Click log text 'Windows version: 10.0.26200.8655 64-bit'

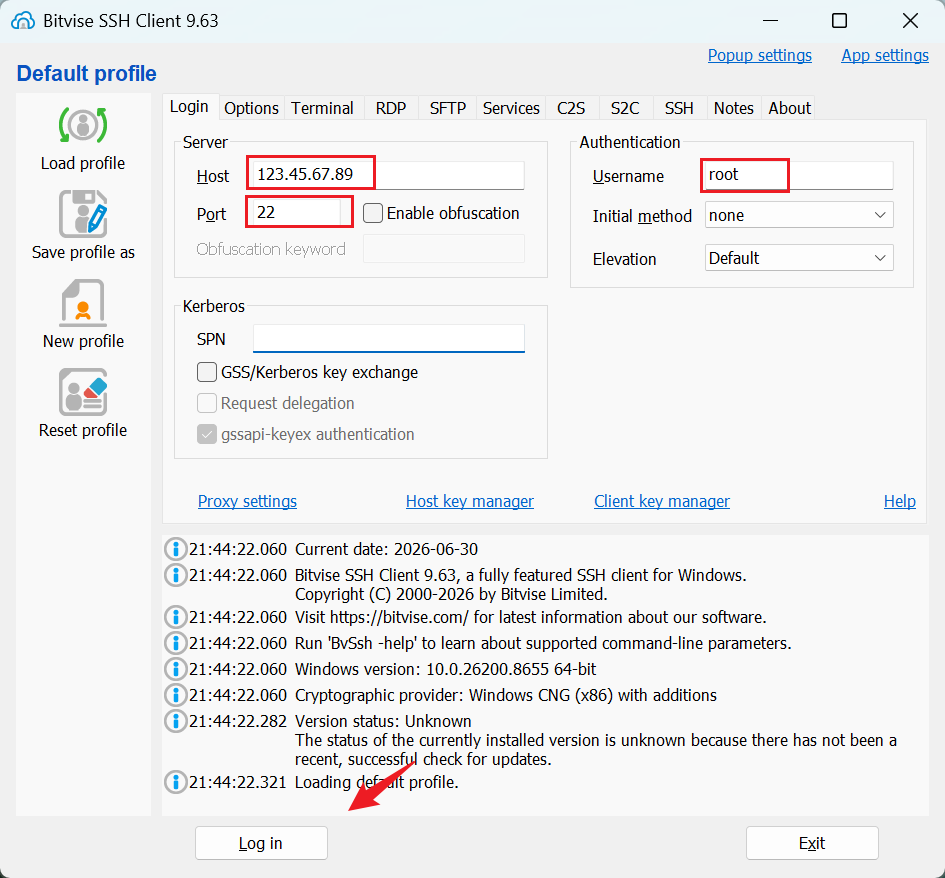pos(445,669)
